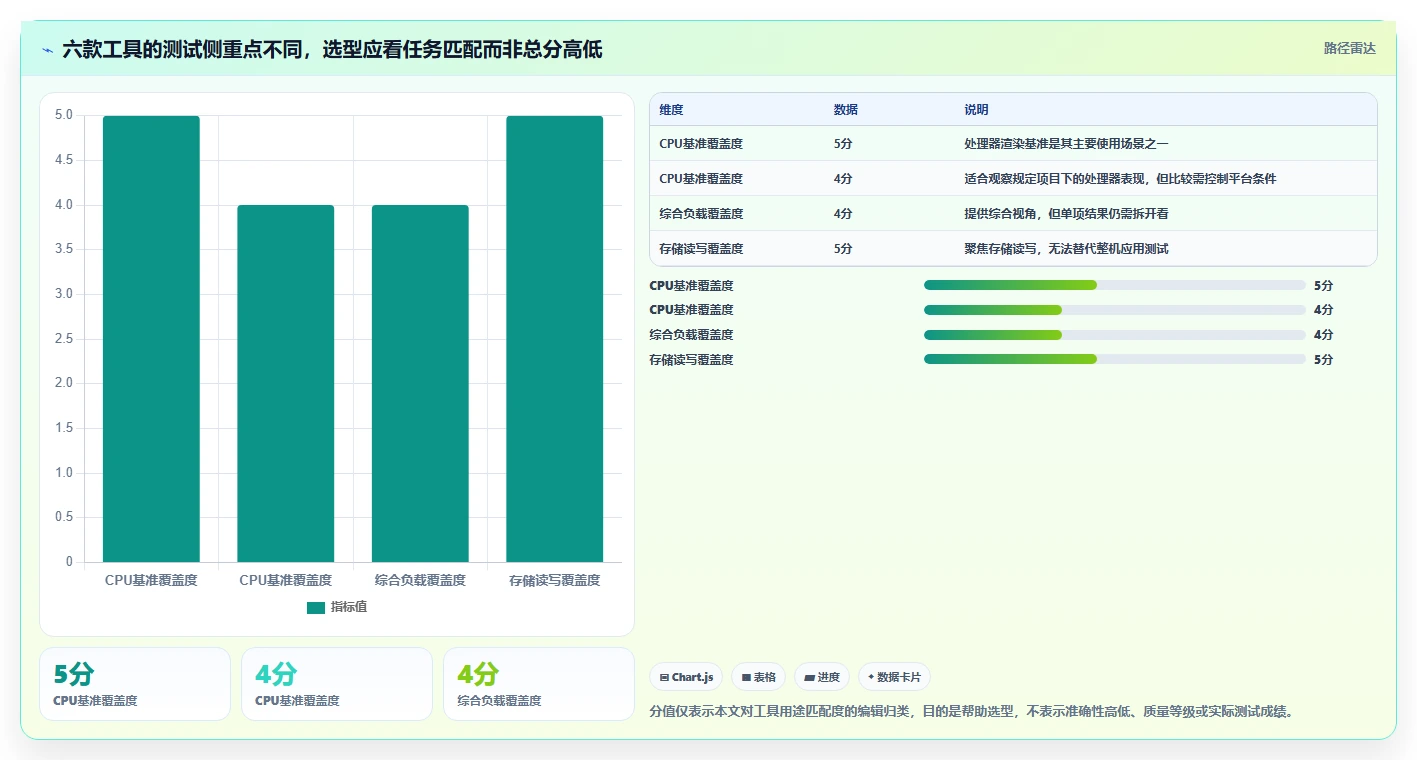Image resolution: width=1417 pixels, height=760 pixels.
Task: Click the 维度 column header
Action: tap(672, 110)
